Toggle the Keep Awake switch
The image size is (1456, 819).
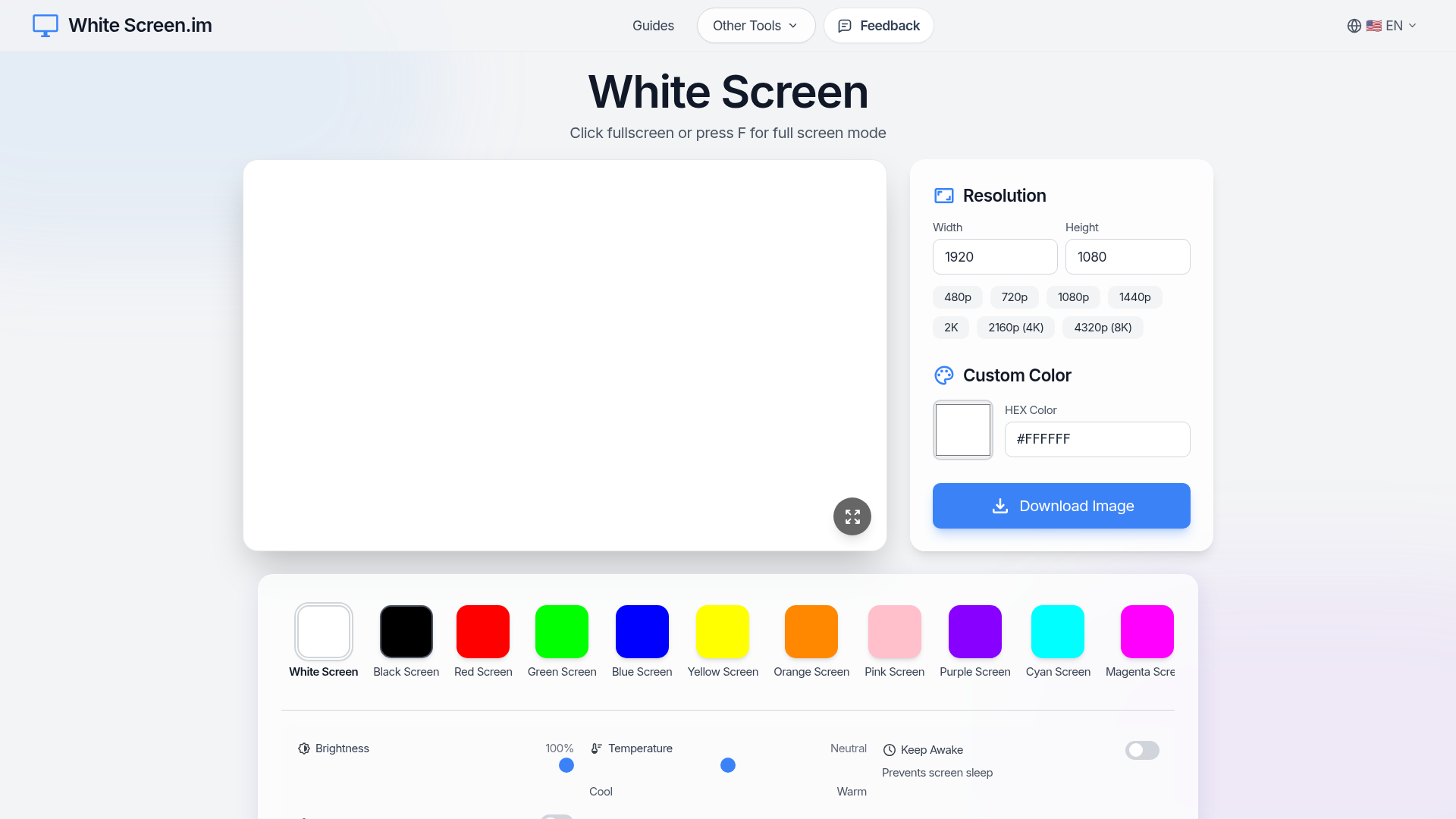coord(1142,750)
